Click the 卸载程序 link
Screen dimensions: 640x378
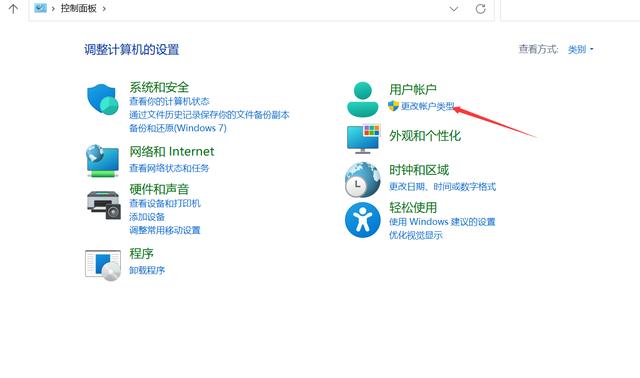[147, 270]
